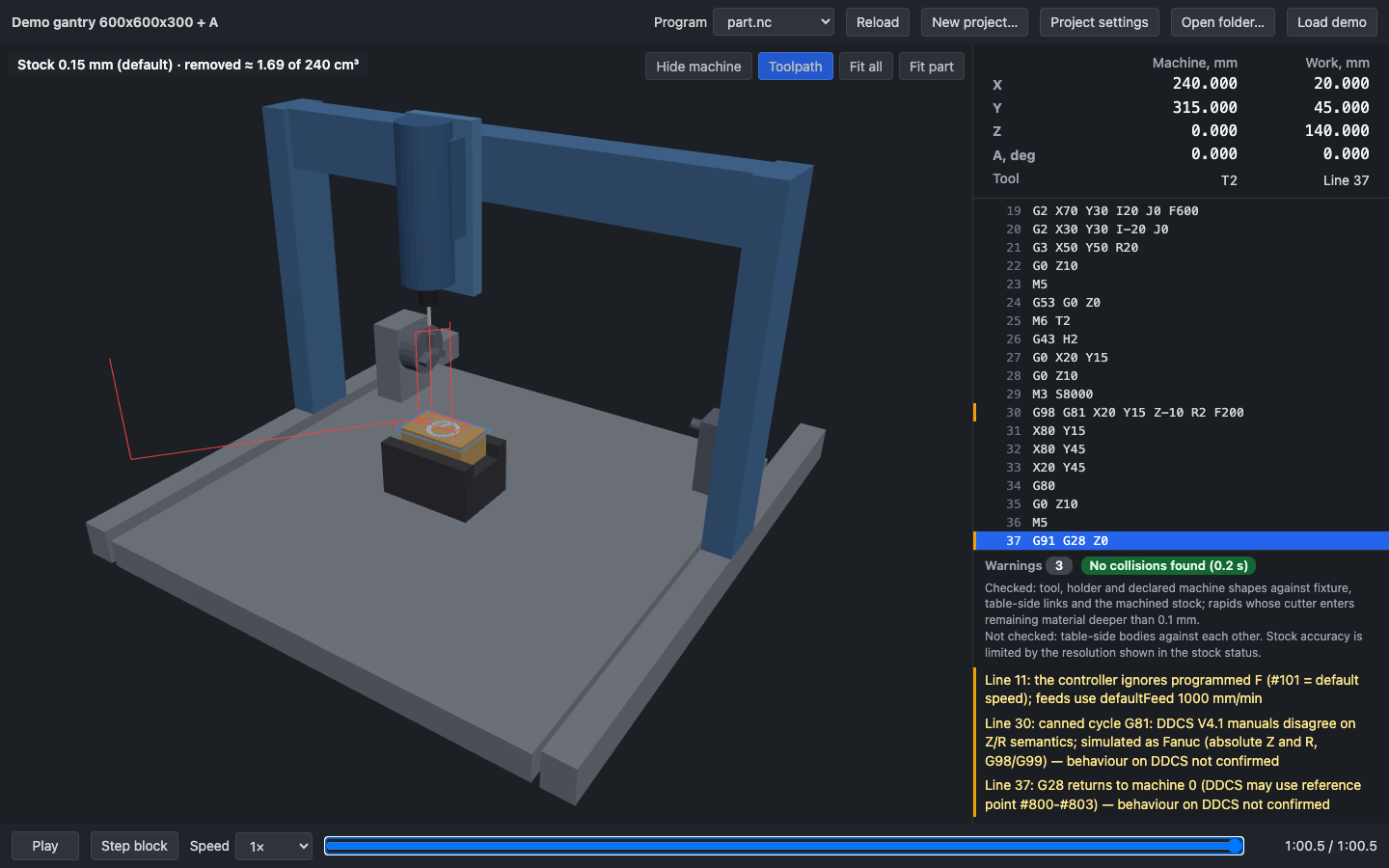
Task: Click the stock removed status label
Action: point(188,65)
